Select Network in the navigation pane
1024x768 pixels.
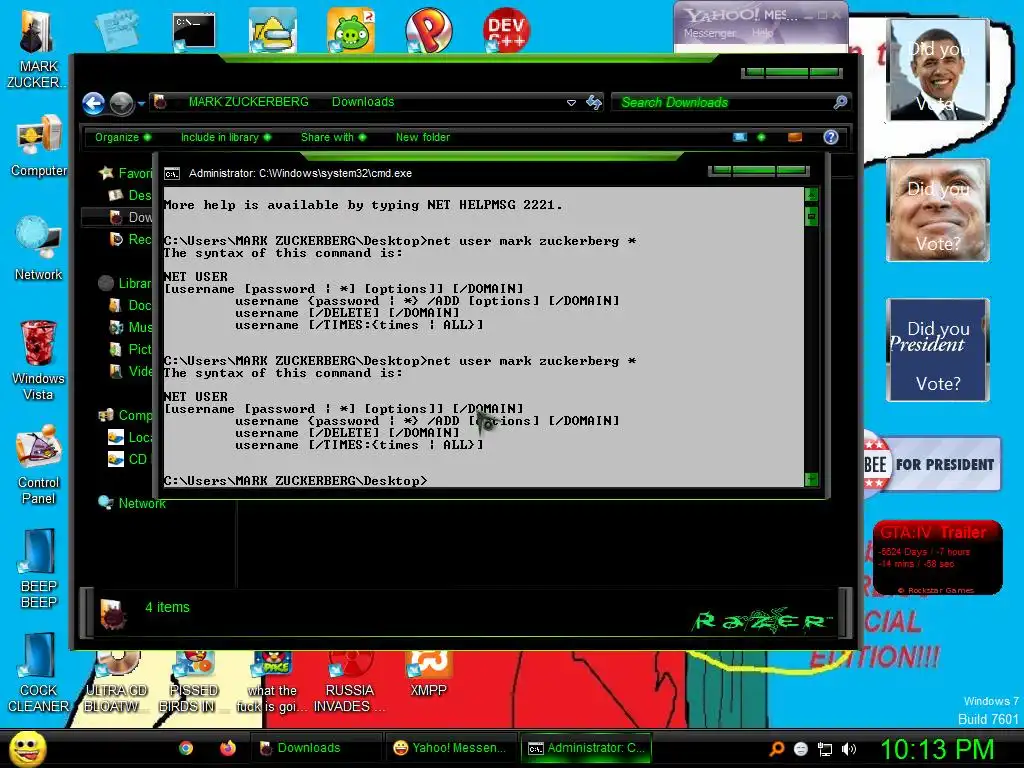(132, 503)
